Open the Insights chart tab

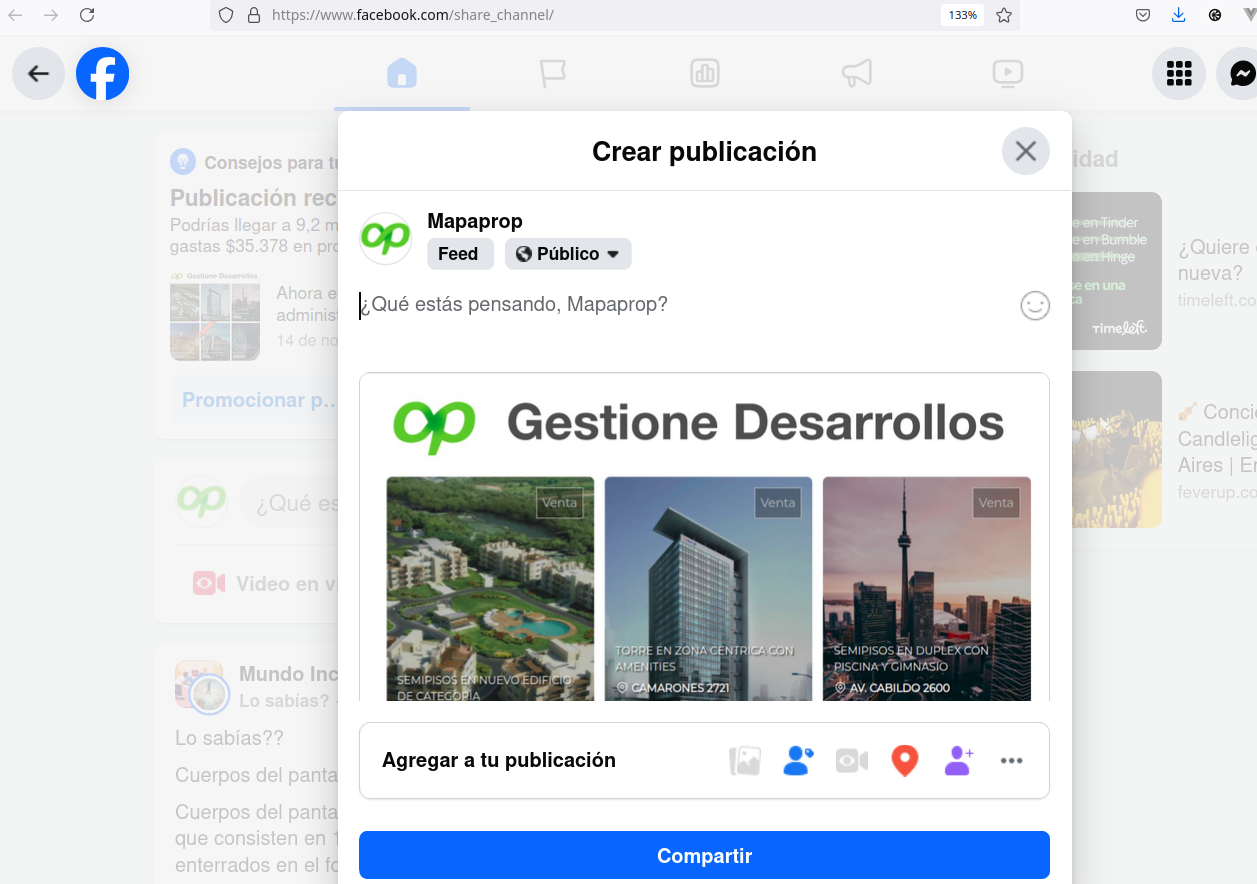[705, 73]
